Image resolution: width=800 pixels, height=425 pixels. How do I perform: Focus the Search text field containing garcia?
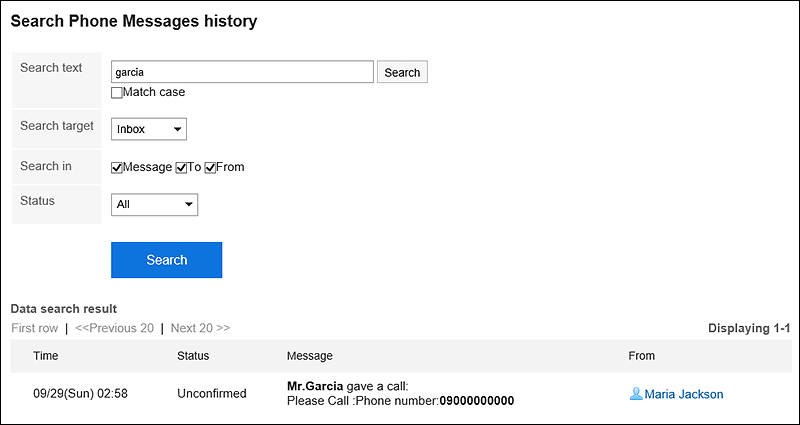point(242,72)
